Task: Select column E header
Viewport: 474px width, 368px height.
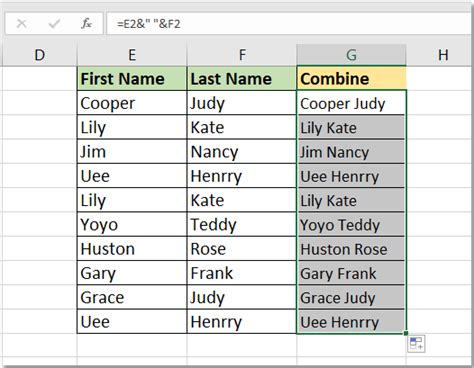Action: 132,55
